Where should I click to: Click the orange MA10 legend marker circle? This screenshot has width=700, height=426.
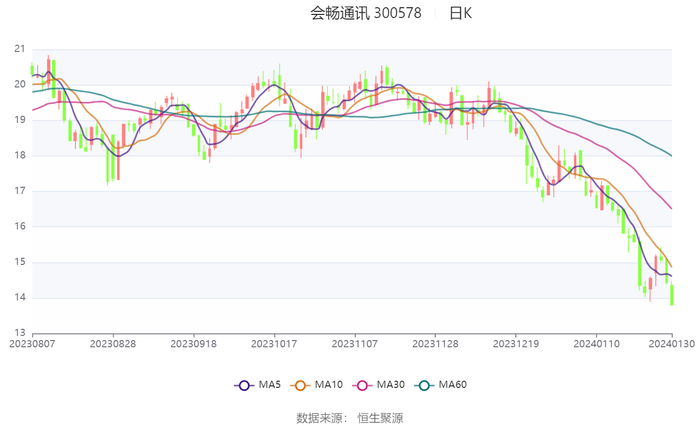pyautogui.click(x=300, y=385)
